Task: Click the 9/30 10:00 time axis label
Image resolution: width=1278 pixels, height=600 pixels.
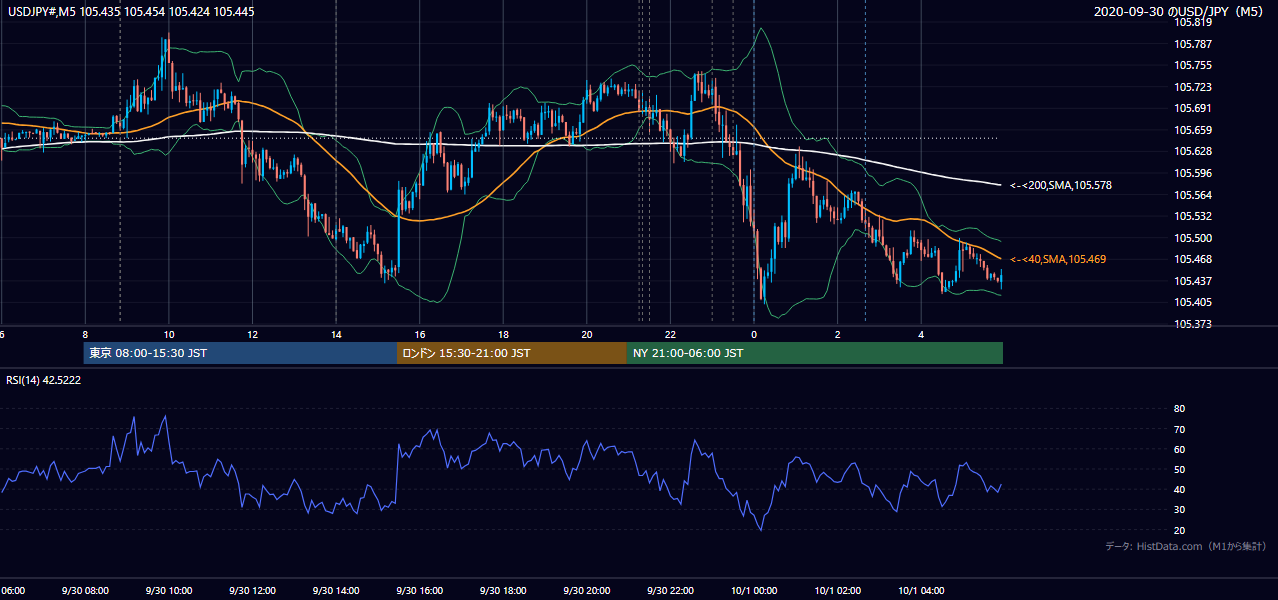Action: pos(168,591)
